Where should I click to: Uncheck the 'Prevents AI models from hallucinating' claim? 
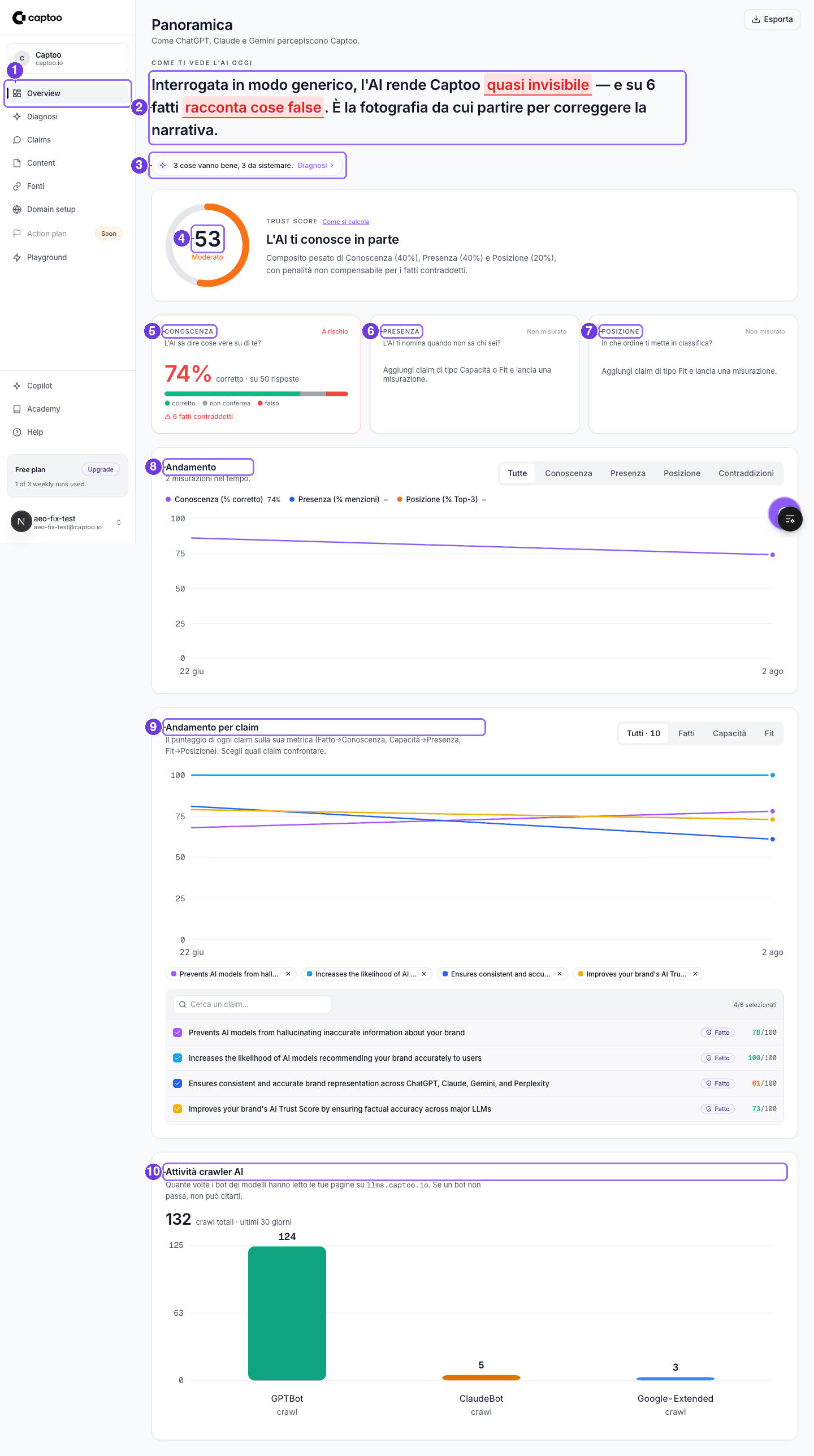point(177,1032)
